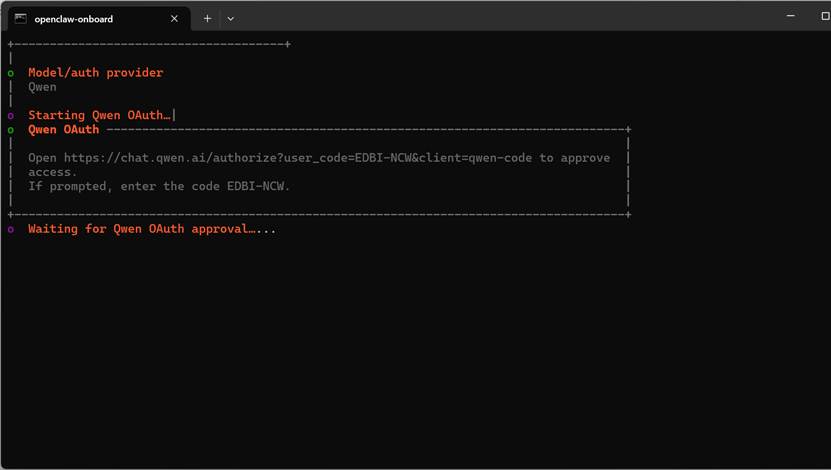Click the 'access.' text line

pos(52,172)
